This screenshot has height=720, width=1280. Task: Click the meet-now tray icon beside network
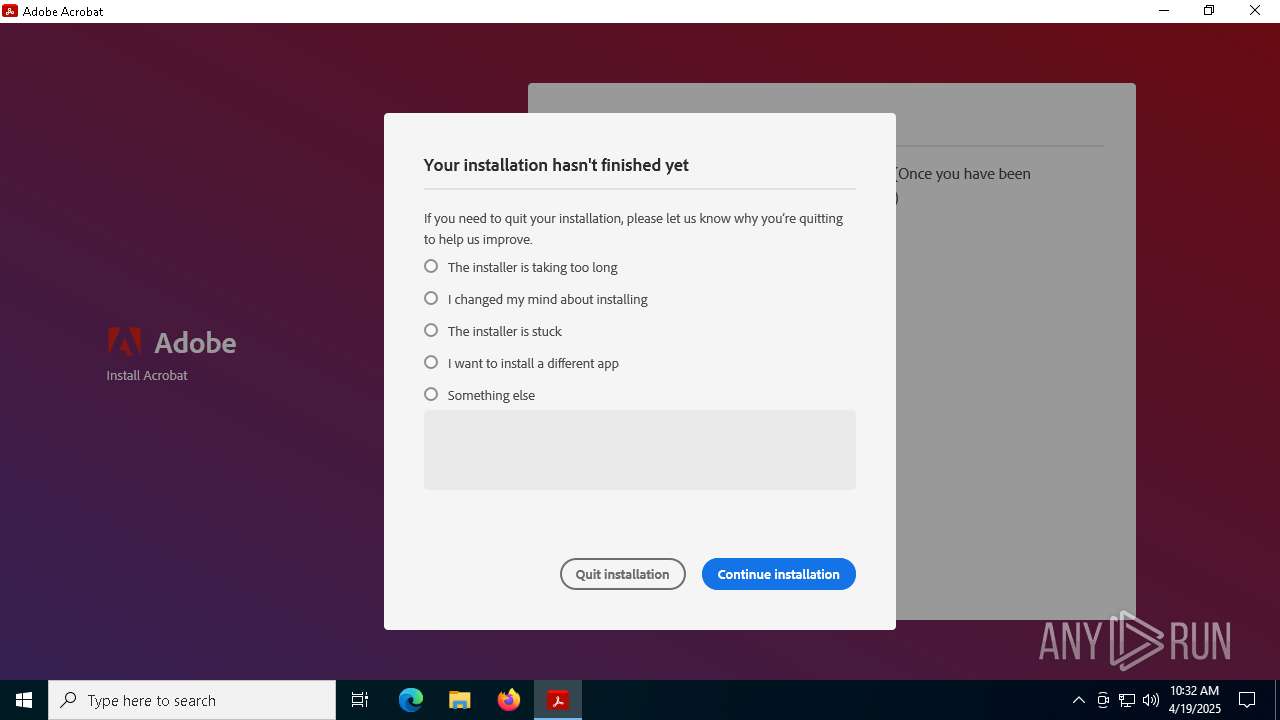pyautogui.click(x=1103, y=700)
